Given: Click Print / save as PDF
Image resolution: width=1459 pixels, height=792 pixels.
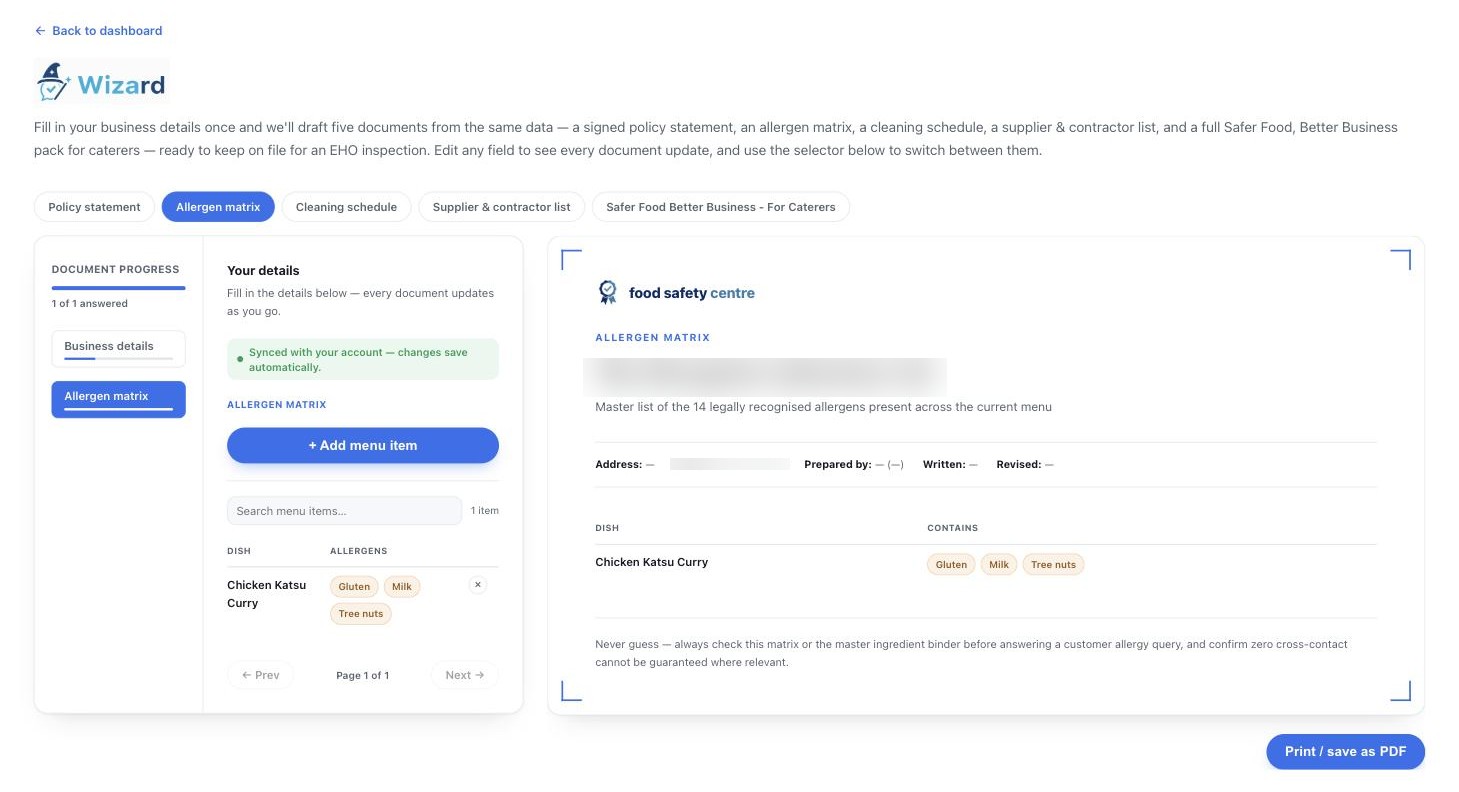Looking at the screenshot, I should (1345, 752).
